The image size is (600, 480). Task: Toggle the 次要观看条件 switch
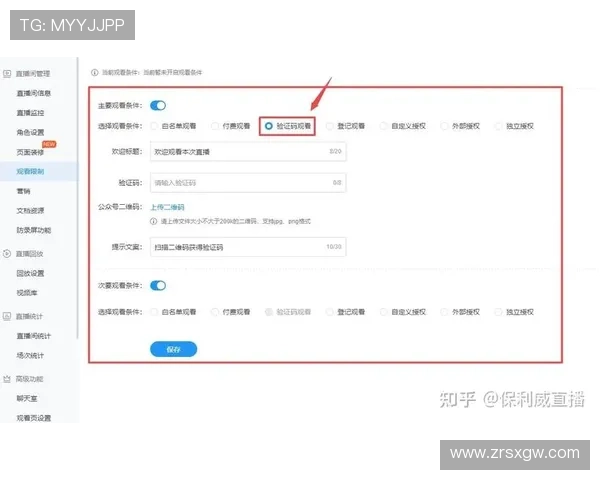[x=158, y=286]
